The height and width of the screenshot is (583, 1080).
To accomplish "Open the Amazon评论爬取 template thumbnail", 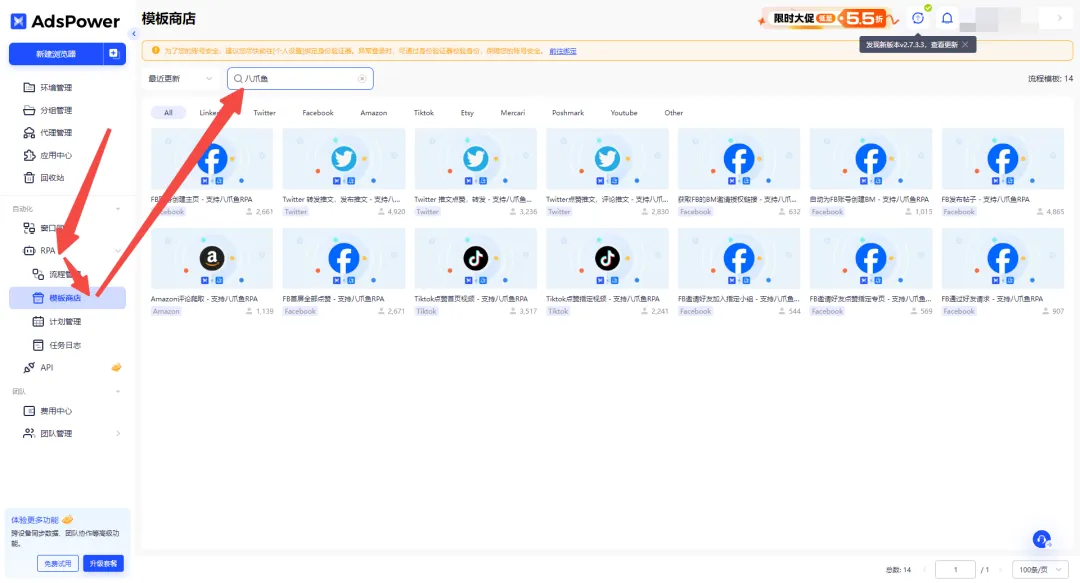I will pyautogui.click(x=212, y=259).
